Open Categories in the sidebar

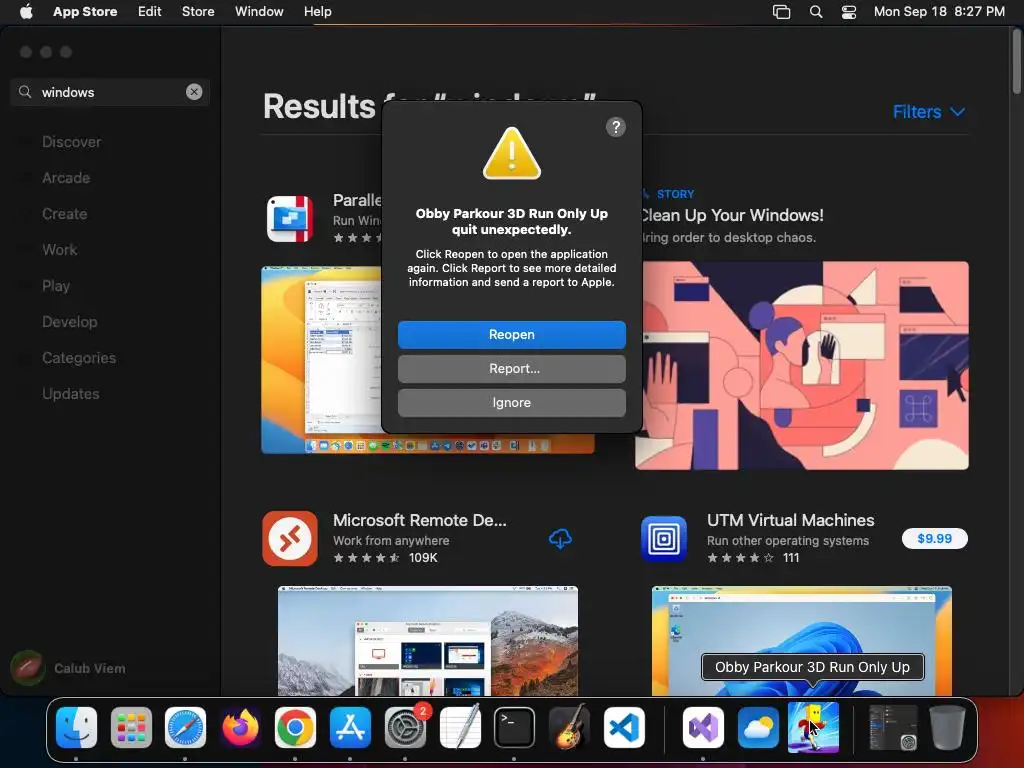tap(78, 358)
